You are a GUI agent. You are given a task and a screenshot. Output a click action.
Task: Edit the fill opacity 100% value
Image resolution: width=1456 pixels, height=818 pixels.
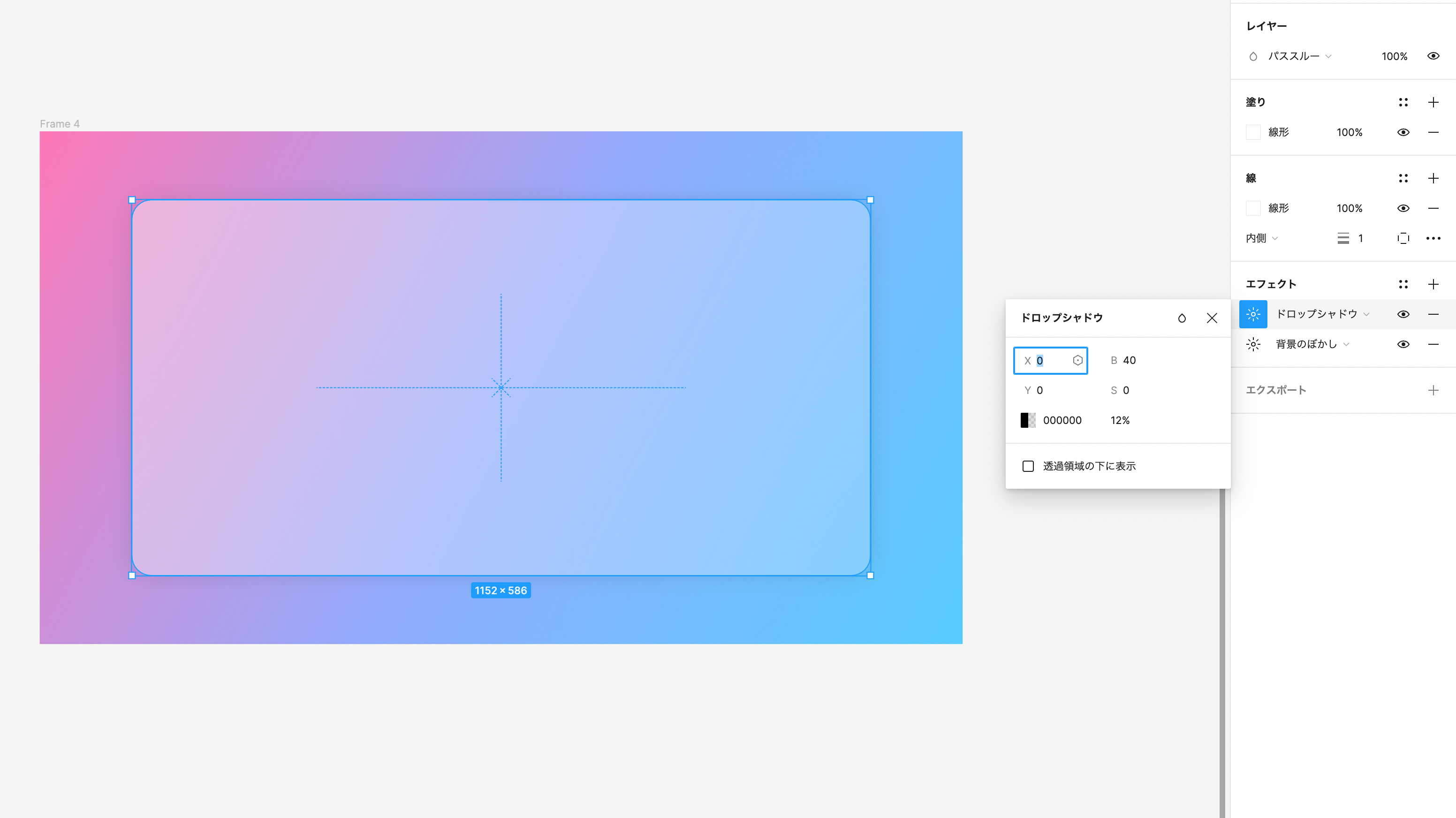[x=1349, y=132]
